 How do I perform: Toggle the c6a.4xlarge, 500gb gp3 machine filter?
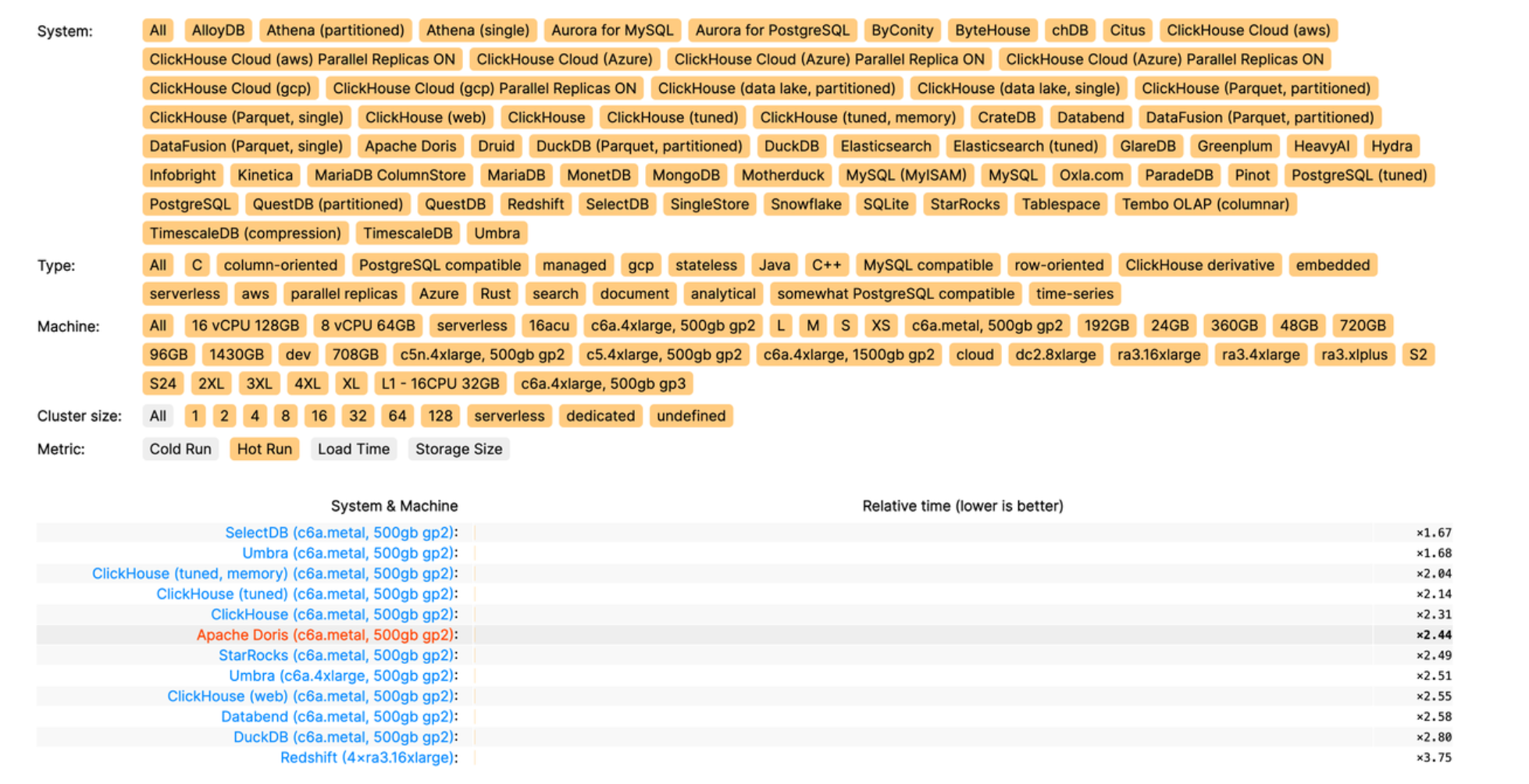click(x=604, y=383)
